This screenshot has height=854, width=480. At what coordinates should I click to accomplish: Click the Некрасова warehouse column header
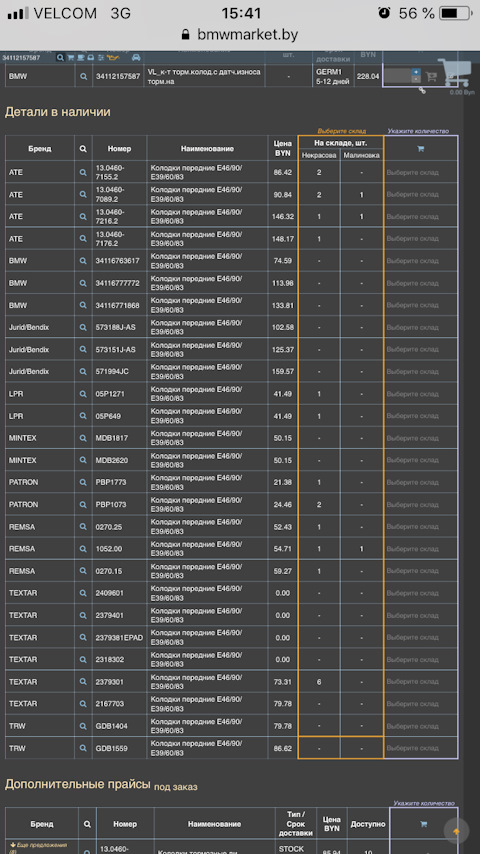tap(319, 155)
